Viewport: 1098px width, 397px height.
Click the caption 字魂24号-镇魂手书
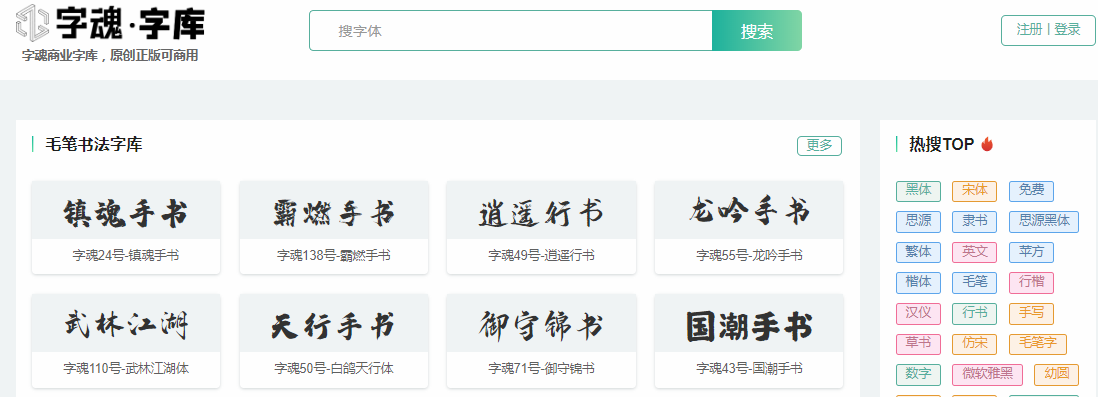[126, 256]
